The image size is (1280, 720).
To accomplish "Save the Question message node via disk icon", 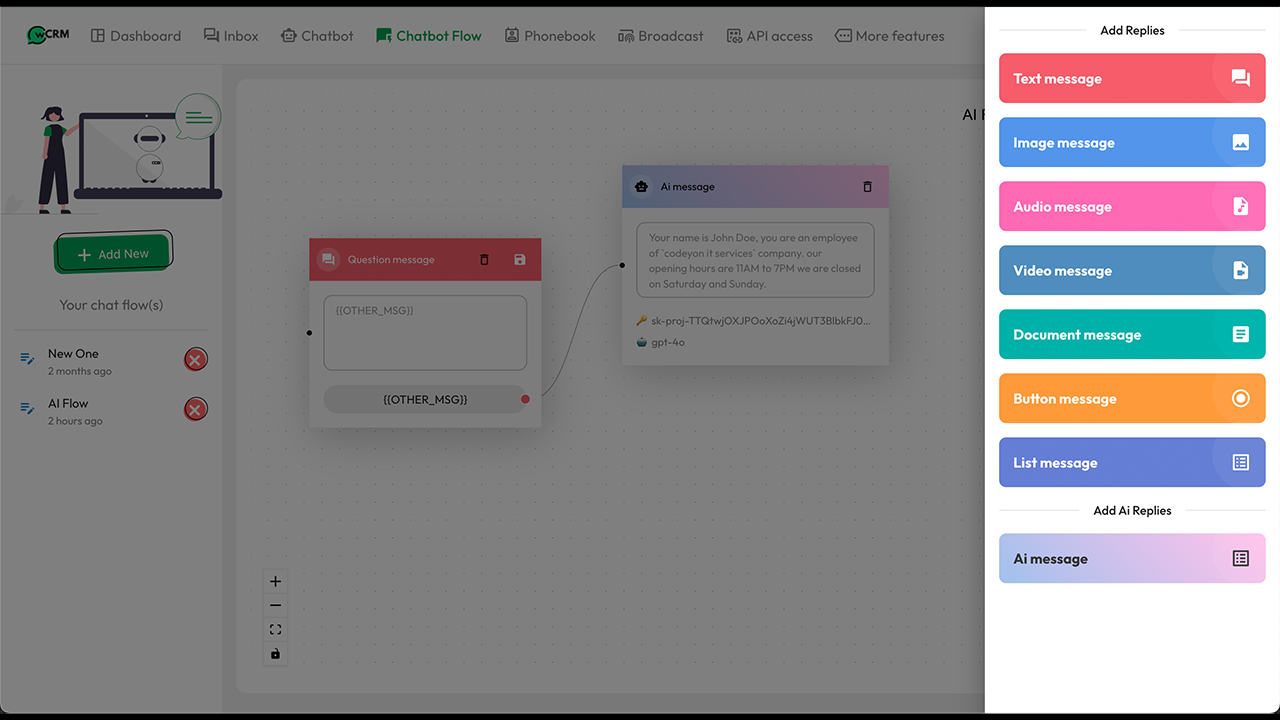I will [519, 259].
